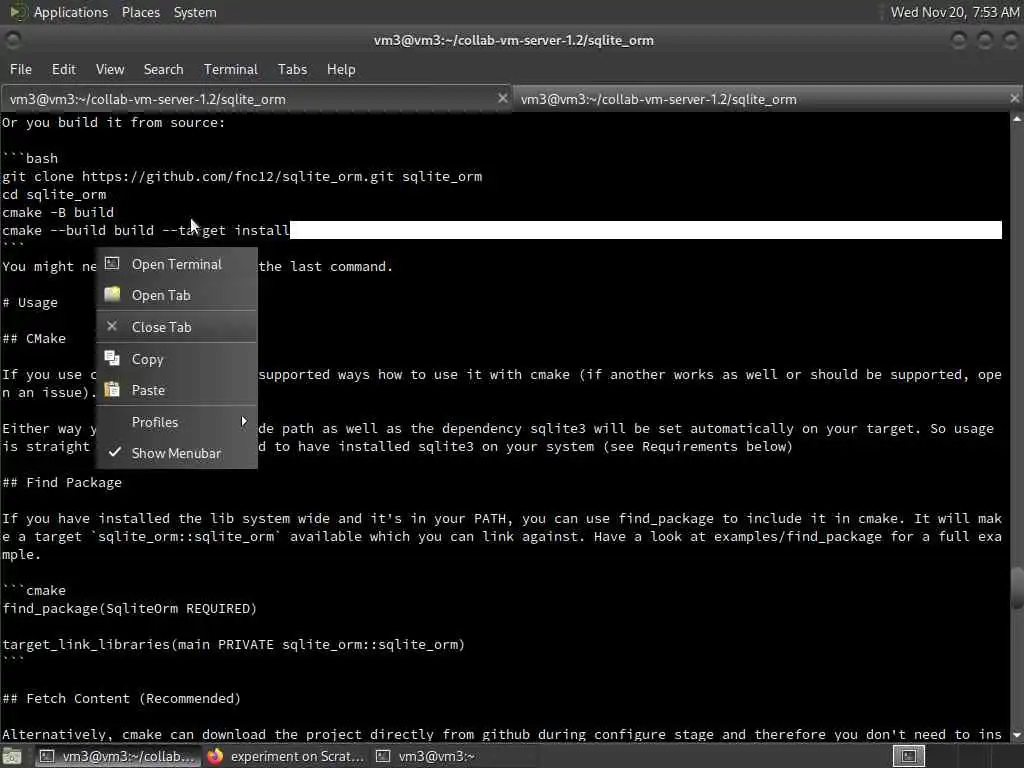Image resolution: width=1024 pixels, height=768 pixels.
Task: Close the second terminal tab
Action: click(1014, 98)
